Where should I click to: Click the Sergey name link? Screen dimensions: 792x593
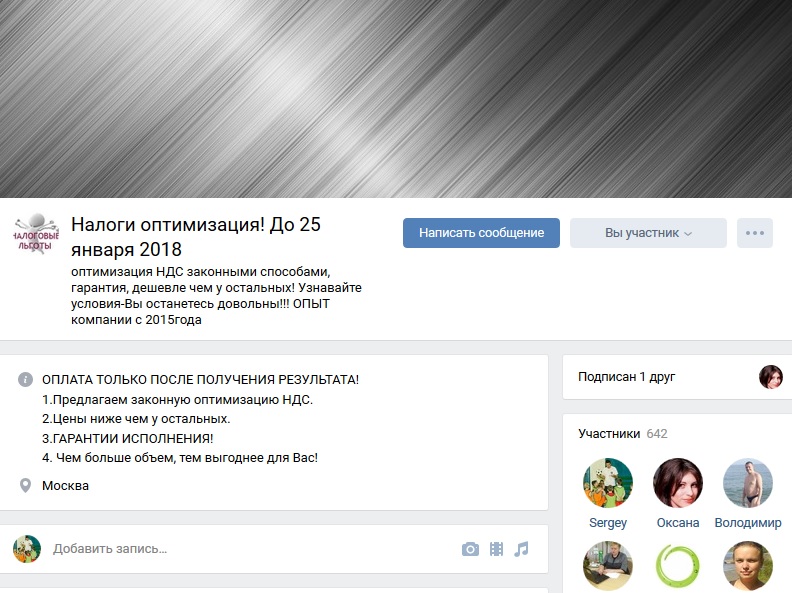coord(608,523)
